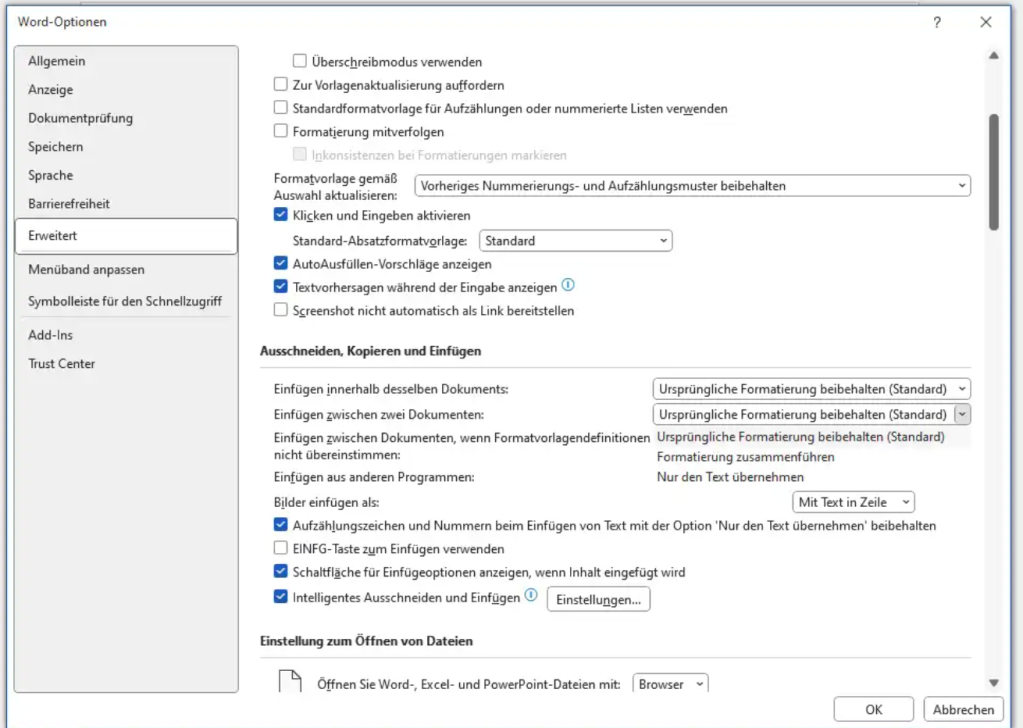Disable Klicken und Eingeben aktivieren
This screenshot has width=1023, height=728.
[x=281, y=215]
